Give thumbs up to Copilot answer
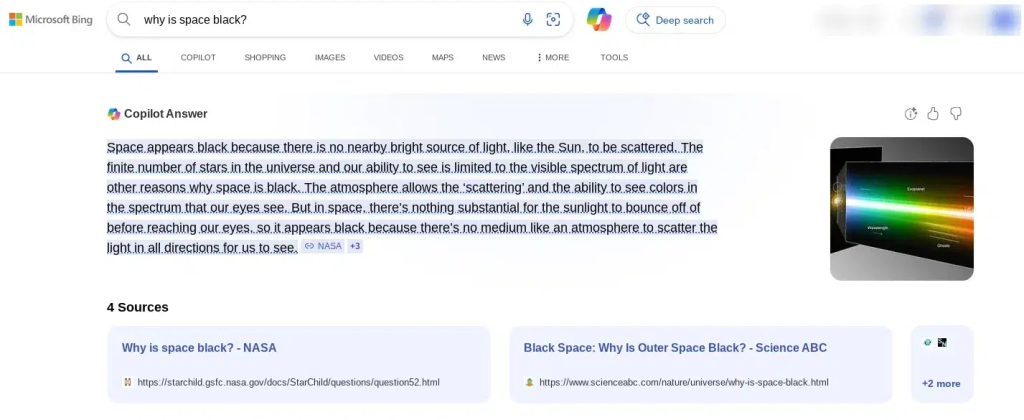The height and width of the screenshot is (420, 1024). pos(933,114)
